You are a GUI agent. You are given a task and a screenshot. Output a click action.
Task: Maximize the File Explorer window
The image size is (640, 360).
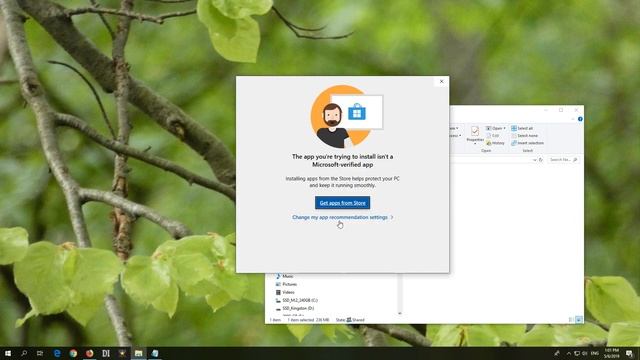tap(561, 110)
